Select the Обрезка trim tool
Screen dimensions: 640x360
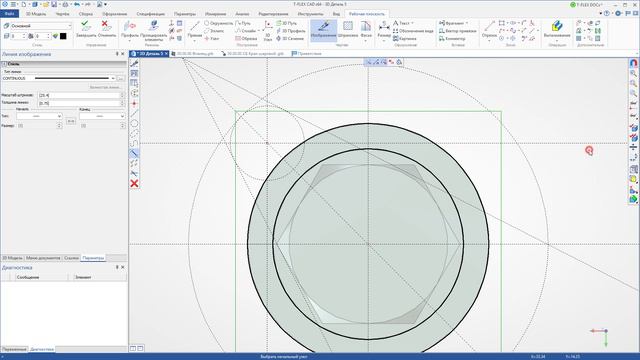[x=246, y=38]
